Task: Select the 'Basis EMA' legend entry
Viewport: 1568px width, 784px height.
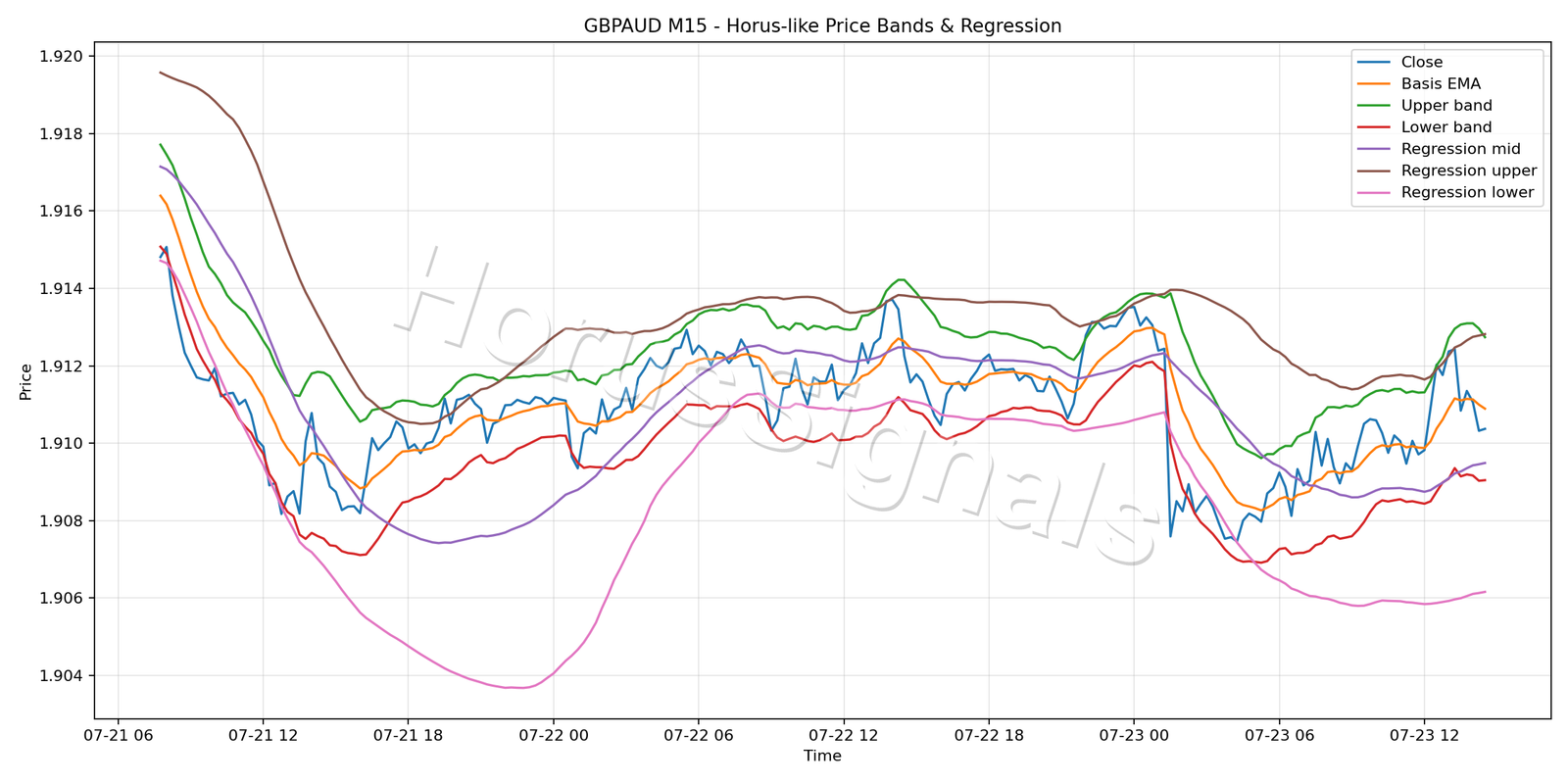Action: pos(1419,84)
